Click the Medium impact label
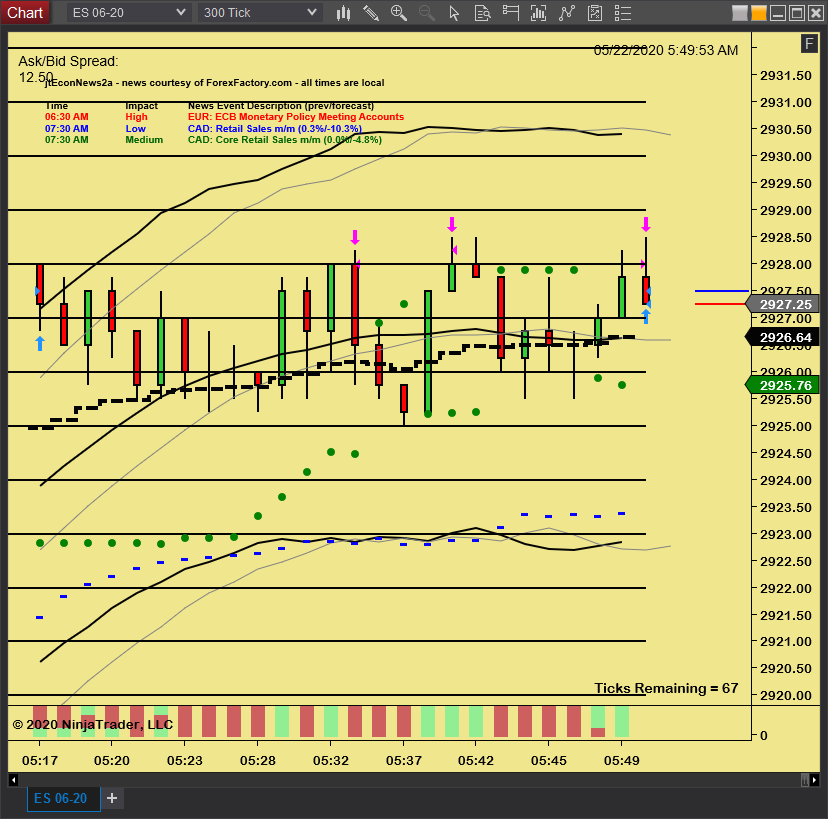 click(x=144, y=140)
